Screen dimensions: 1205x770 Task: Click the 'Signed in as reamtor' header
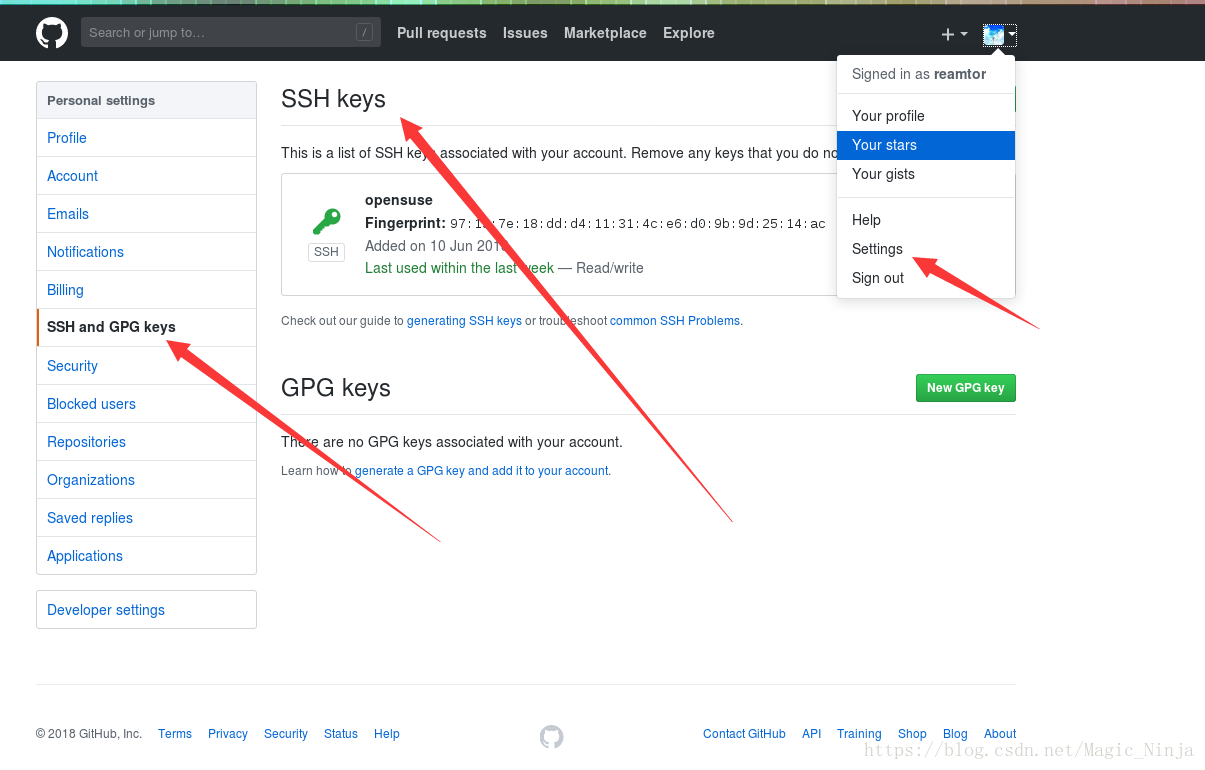point(919,74)
